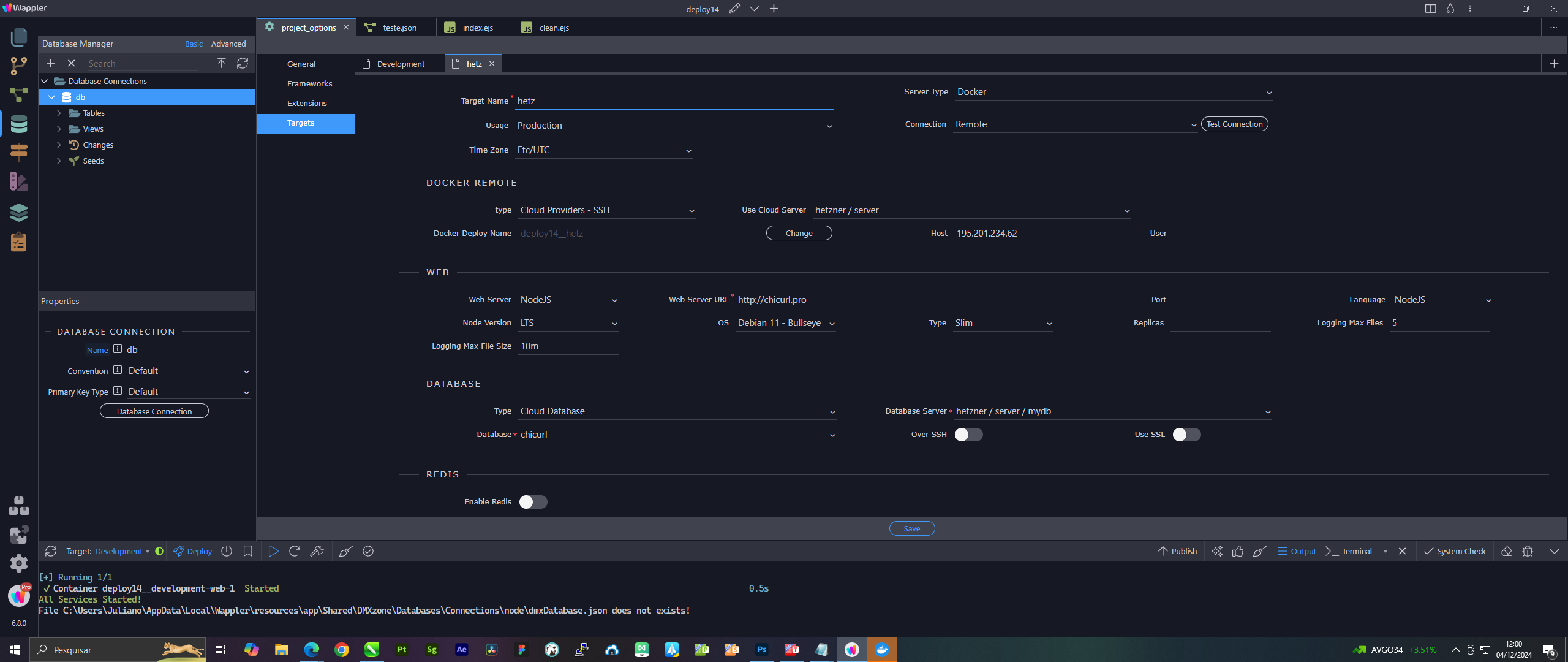Click the circled checkmark icon in bottom toolbar
This screenshot has height=662, width=1568.
pos(368,551)
